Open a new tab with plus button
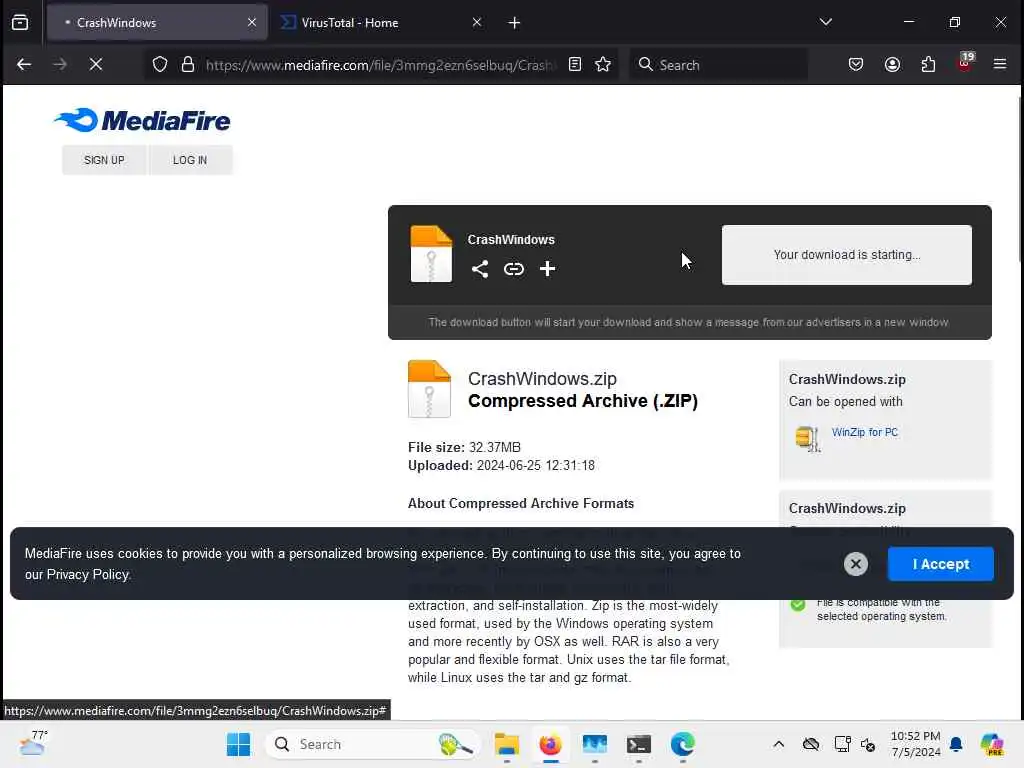The height and width of the screenshot is (768, 1024). tap(514, 23)
